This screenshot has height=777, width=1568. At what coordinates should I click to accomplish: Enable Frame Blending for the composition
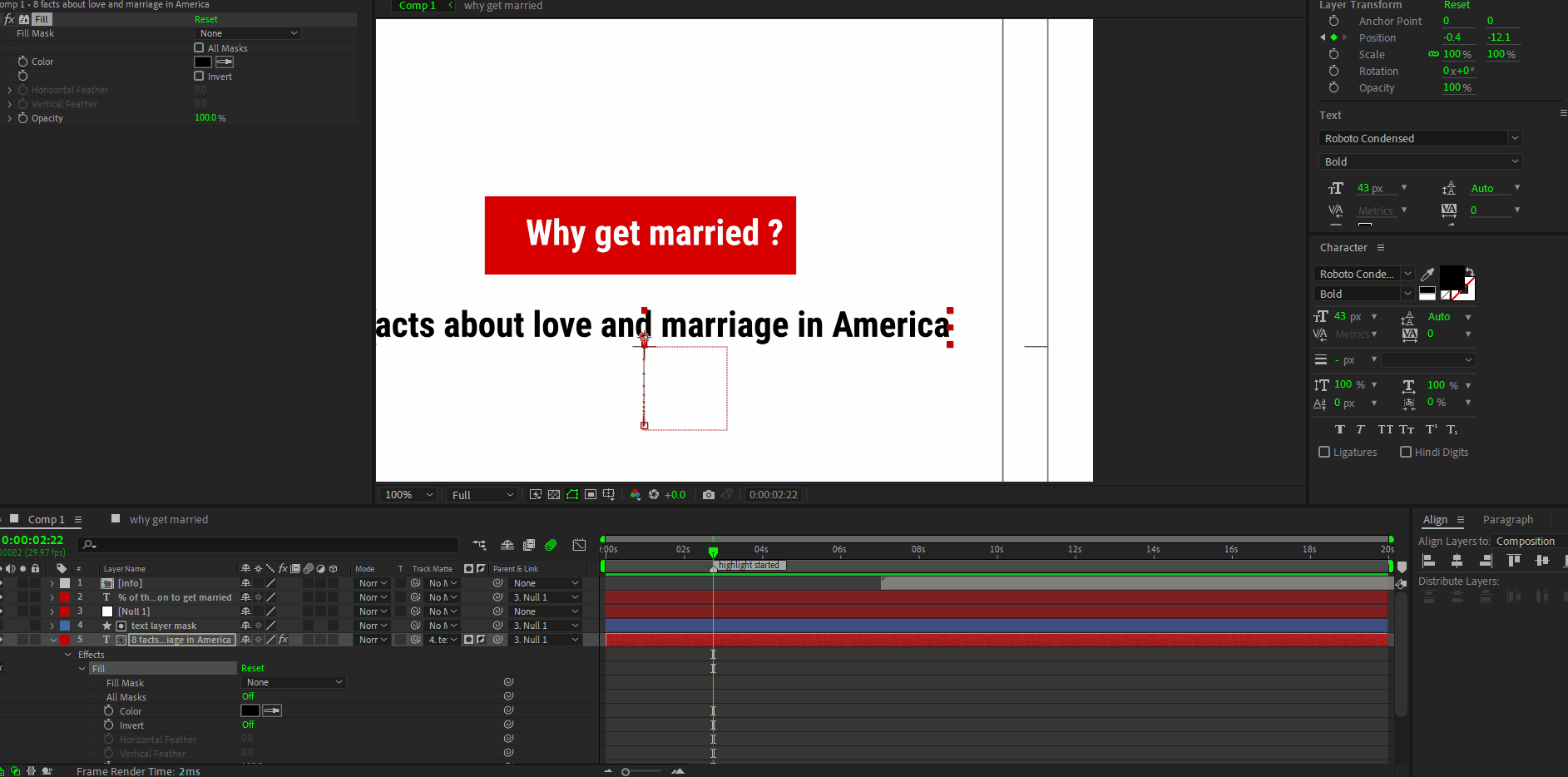529,545
